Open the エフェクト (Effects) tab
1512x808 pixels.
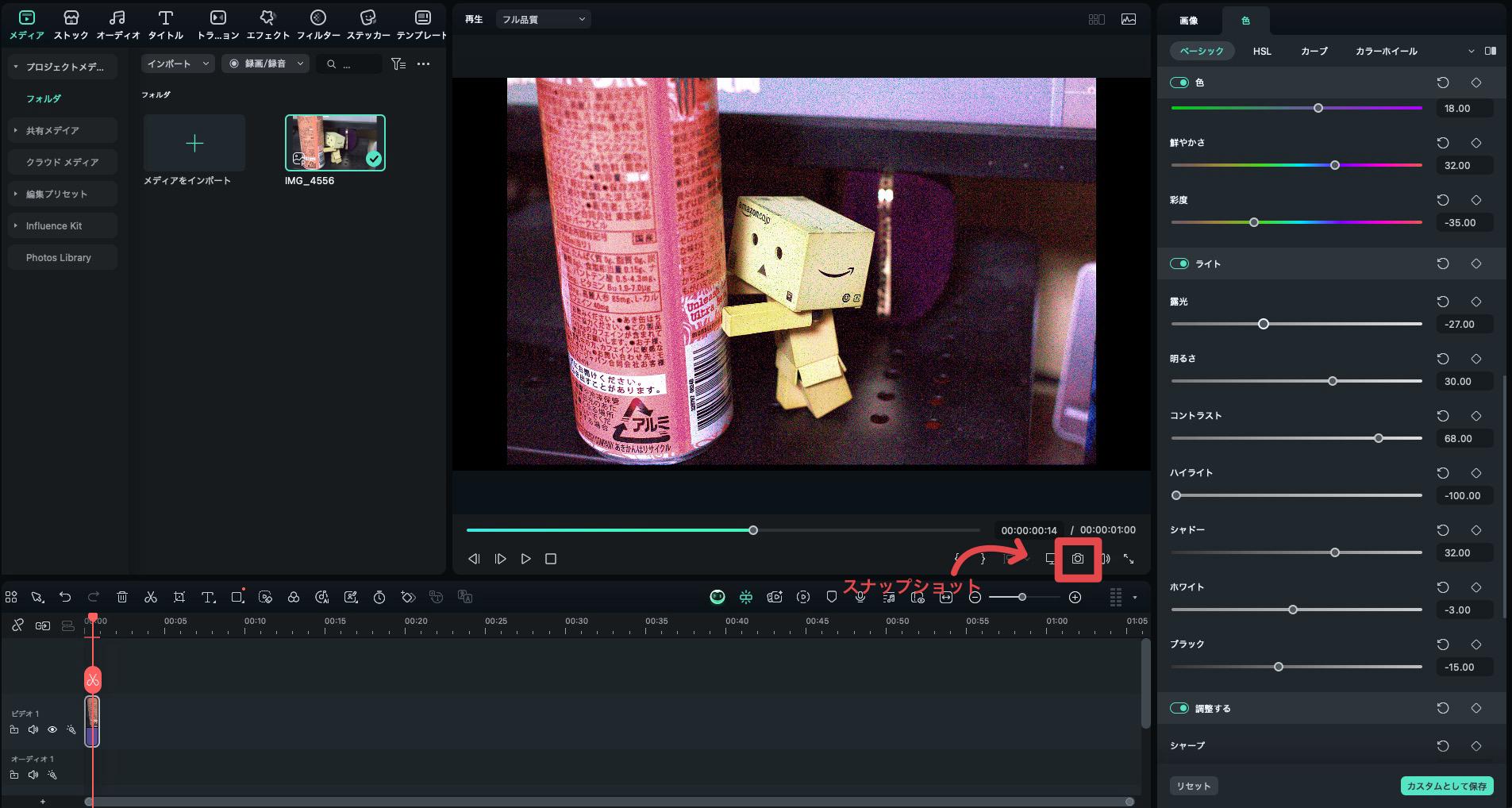(x=267, y=25)
